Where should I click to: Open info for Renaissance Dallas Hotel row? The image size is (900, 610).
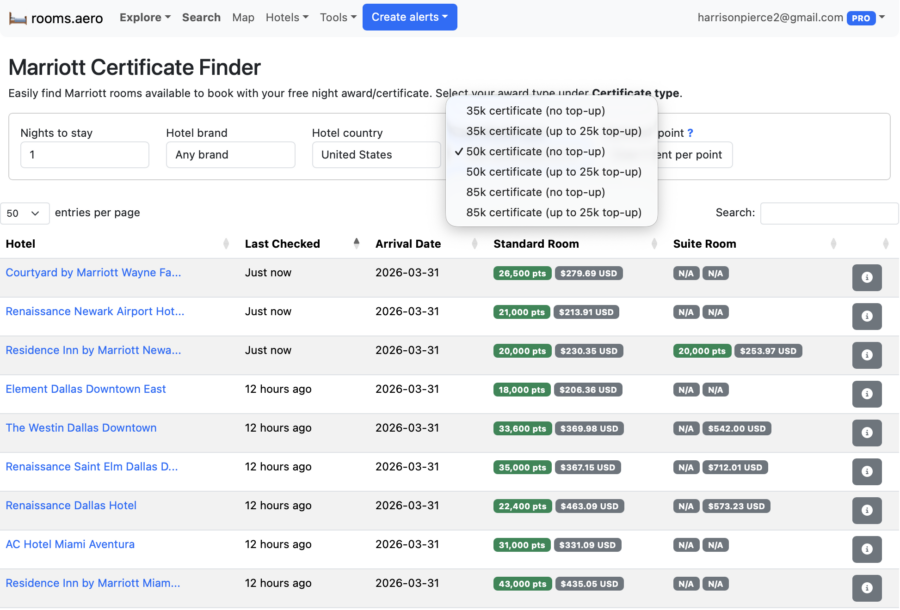click(x=867, y=510)
